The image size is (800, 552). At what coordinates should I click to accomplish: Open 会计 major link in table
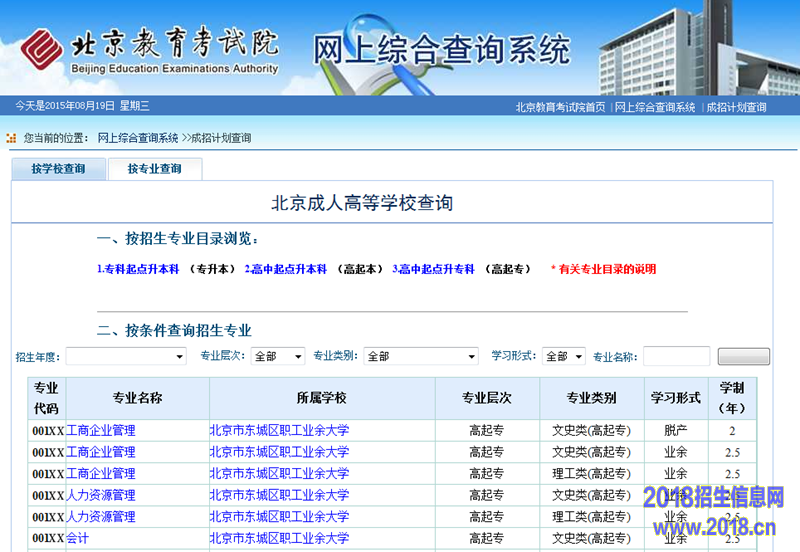pyautogui.click(x=77, y=538)
